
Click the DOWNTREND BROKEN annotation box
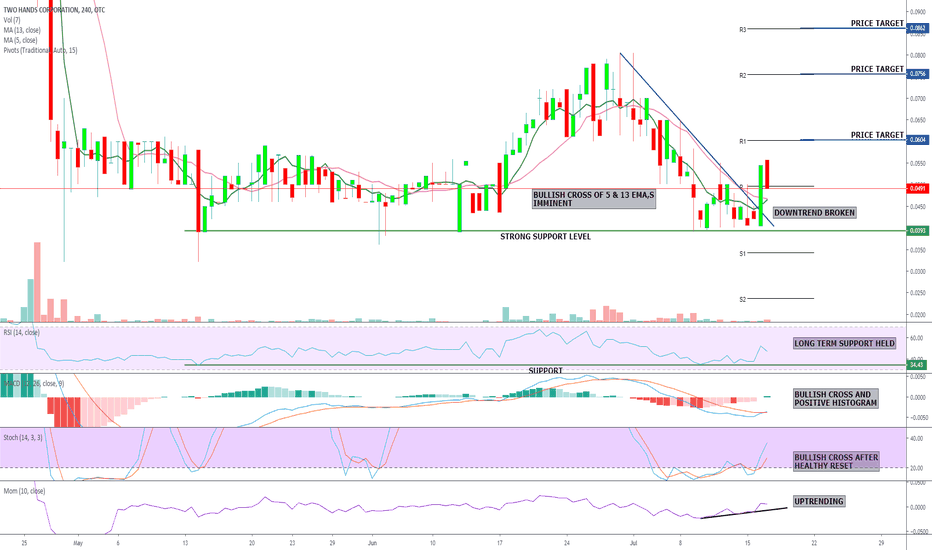pyautogui.click(x=814, y=213)
